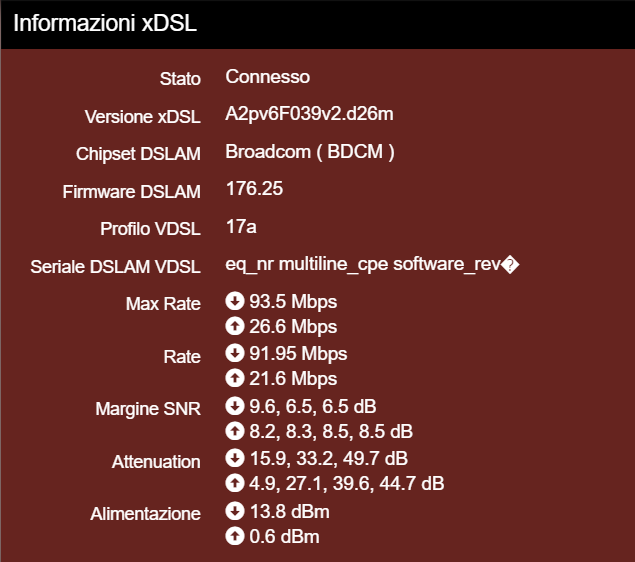The image size is (635, 562).
Task: Click the download arrow icon beside Max Rate
Action: point(235,301)
